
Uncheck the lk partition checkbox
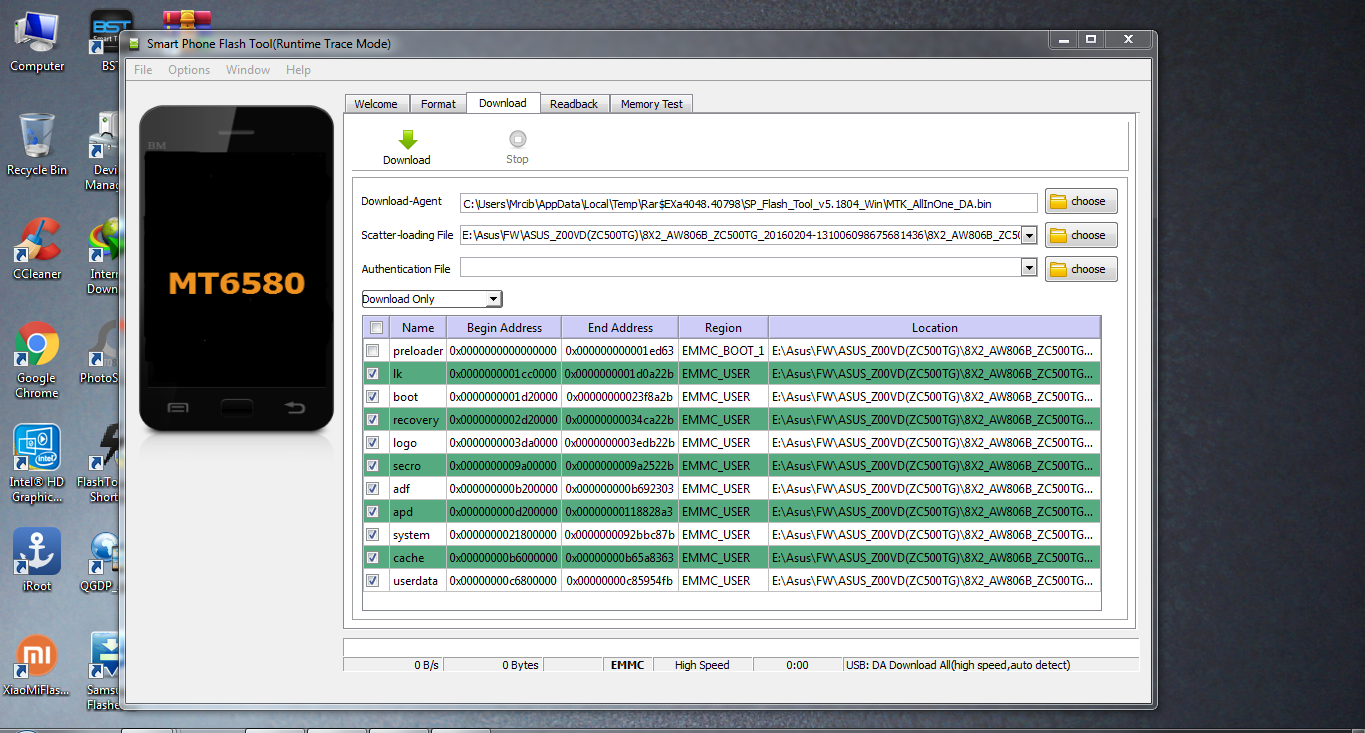(373, 374)
